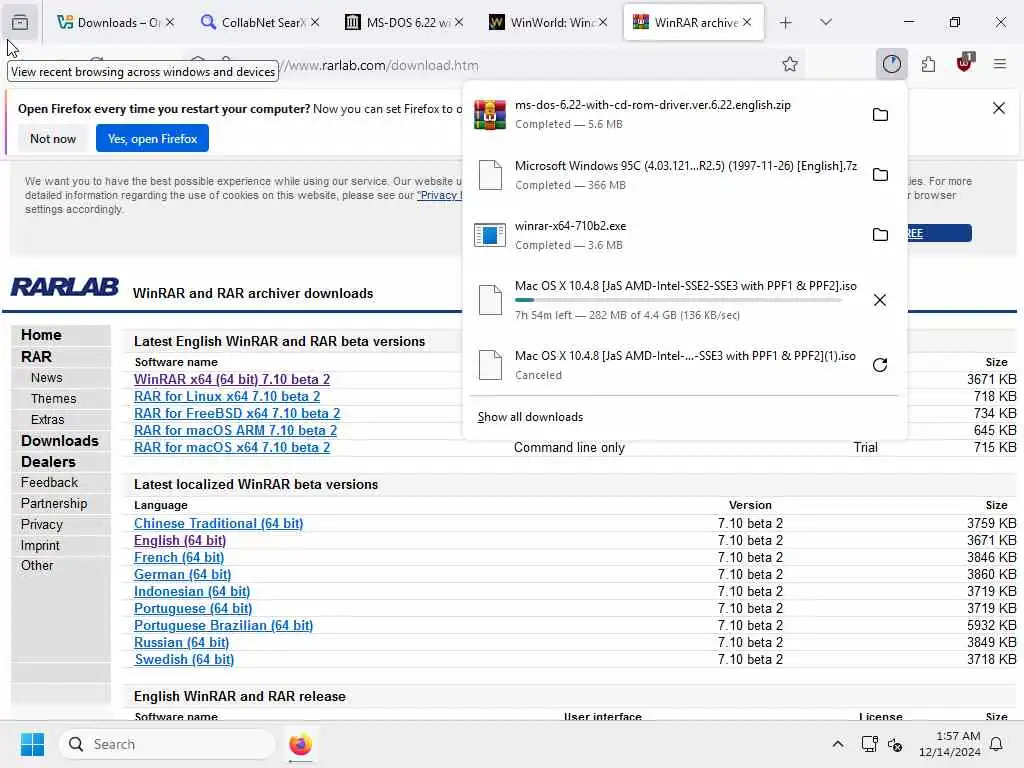
Task: Show winrar-x64-710b2.exe in folder
Action: tap(880, 234)
